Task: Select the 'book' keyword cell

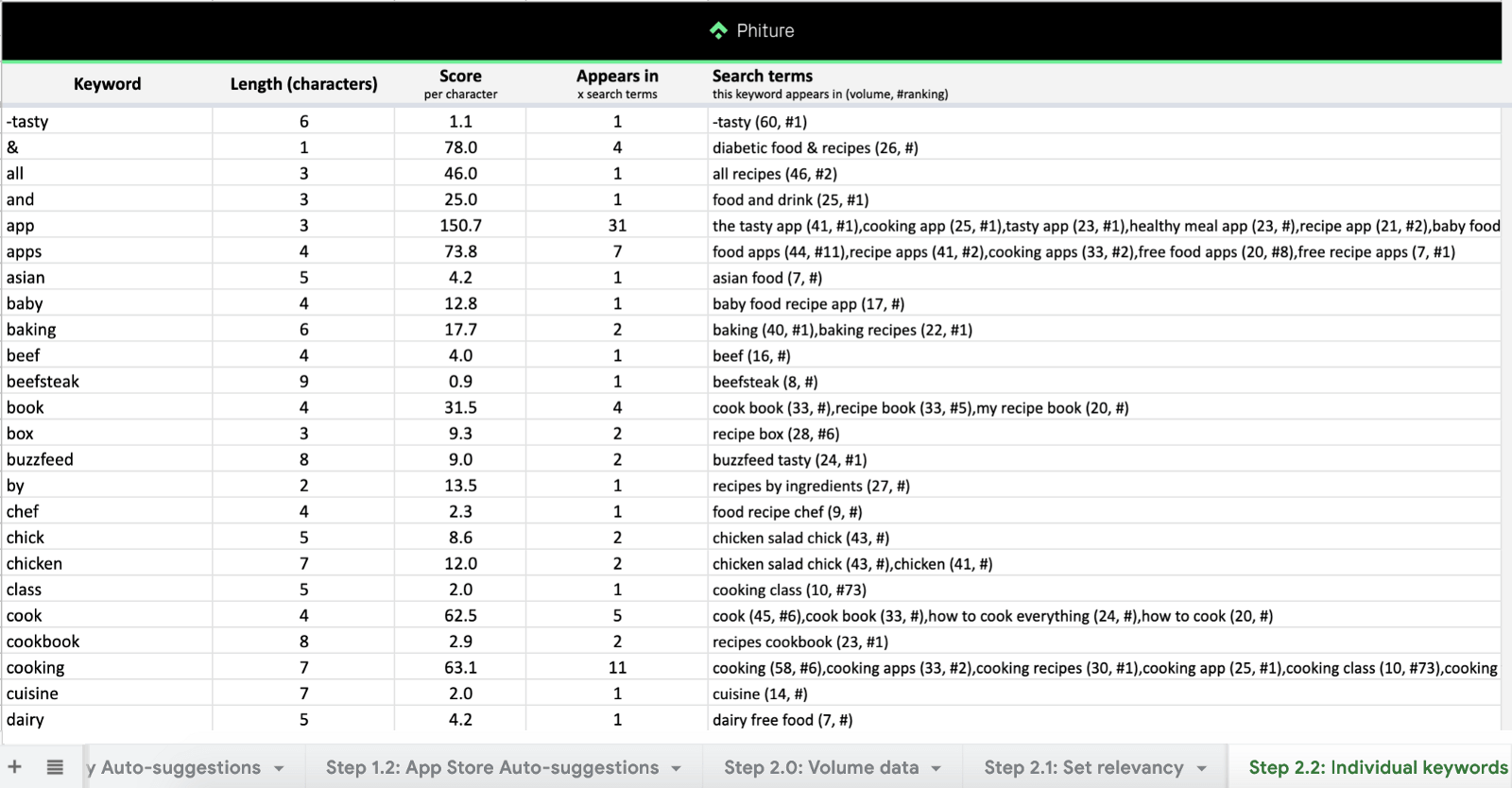Action: (x=107, y=407)
